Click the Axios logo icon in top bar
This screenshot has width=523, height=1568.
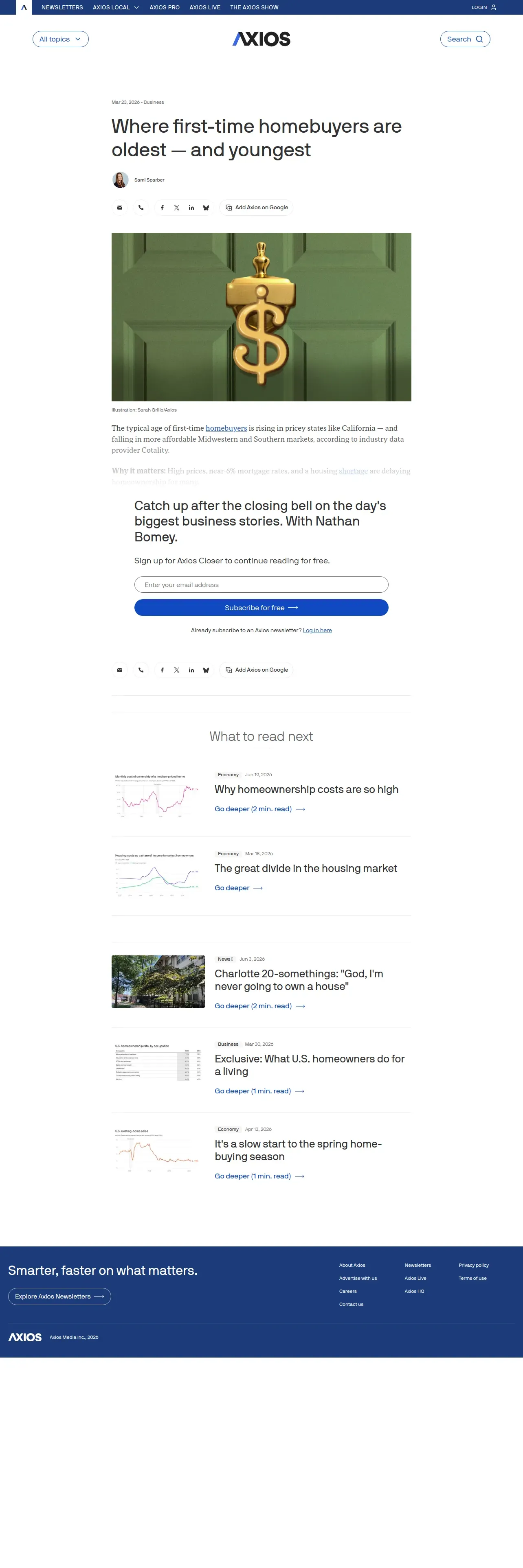pyautogui.click(x=24, y=7)
